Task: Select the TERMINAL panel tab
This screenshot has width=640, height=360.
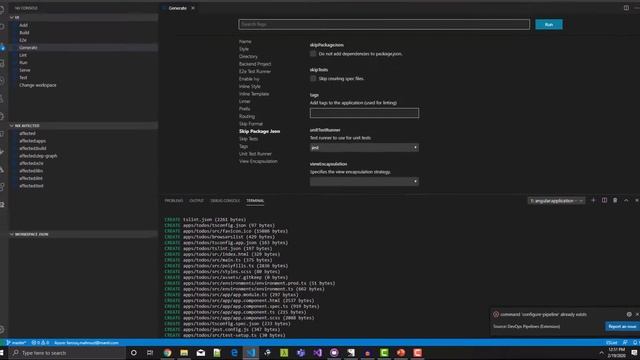Action: click(255, 201)
